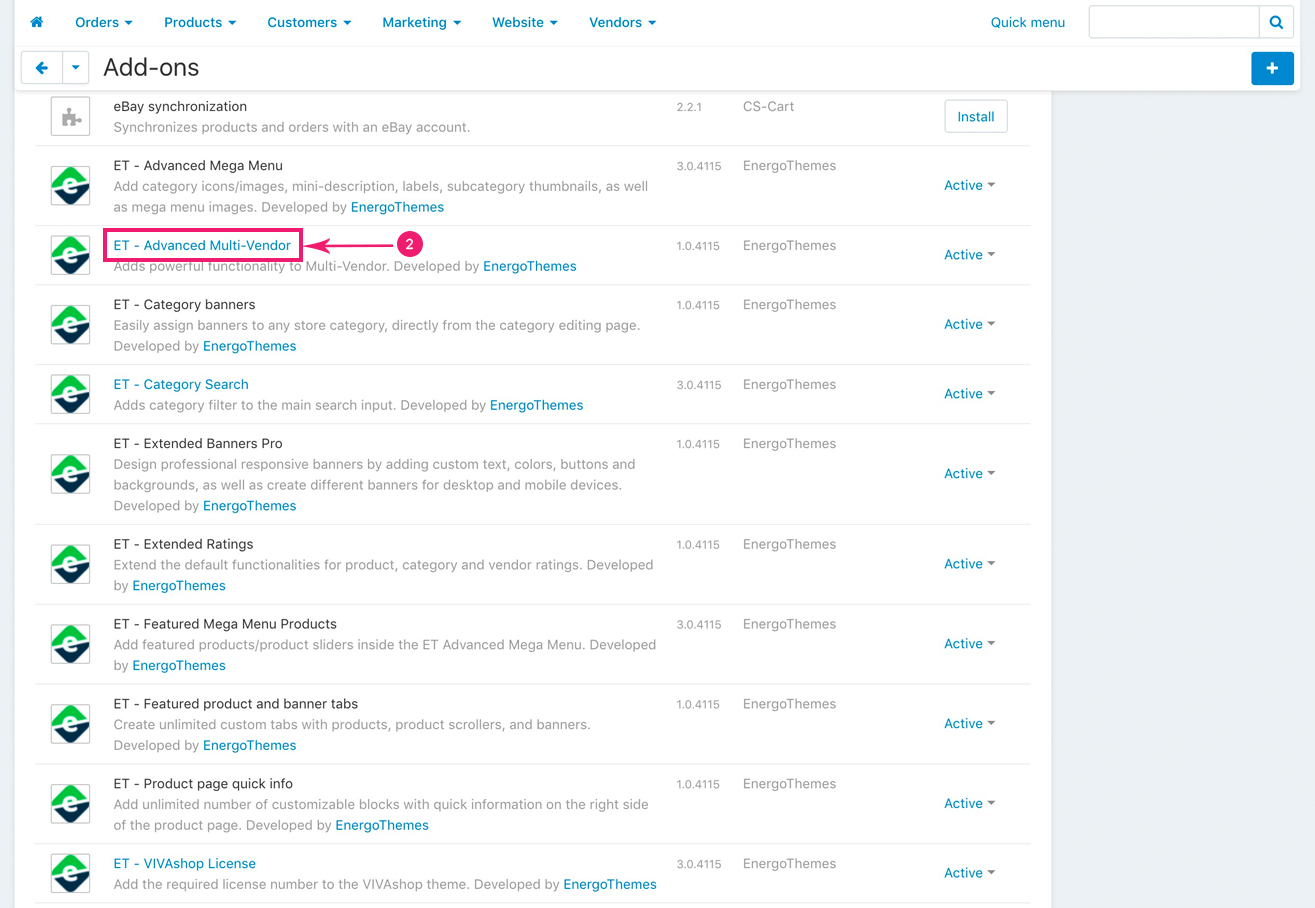Install the eBay synchronization add-on
1315x908 pixels.
tap(975, 116)
